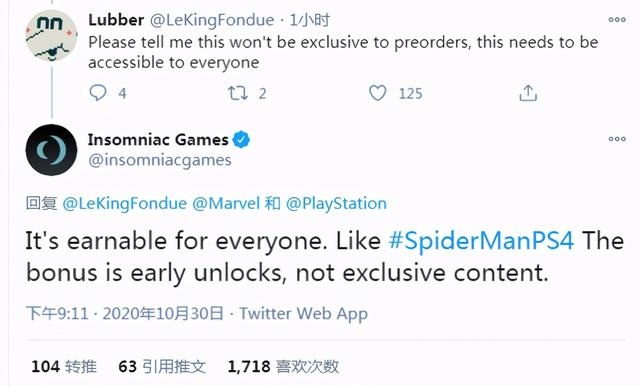Open Lubber's profile avatar

point(51,36)
